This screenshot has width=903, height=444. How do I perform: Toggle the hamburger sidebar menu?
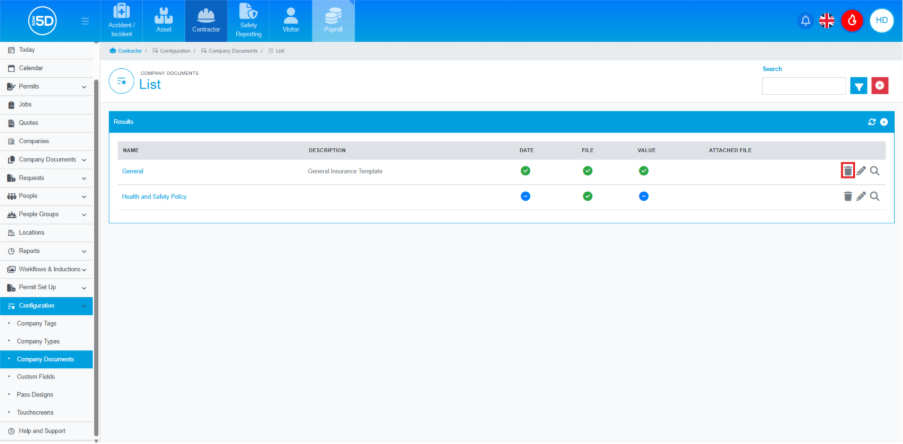[x=84, y=21]
